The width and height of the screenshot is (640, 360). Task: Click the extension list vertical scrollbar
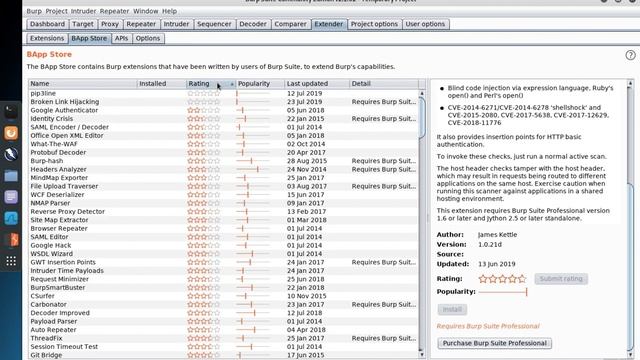[x=422, y=118]
